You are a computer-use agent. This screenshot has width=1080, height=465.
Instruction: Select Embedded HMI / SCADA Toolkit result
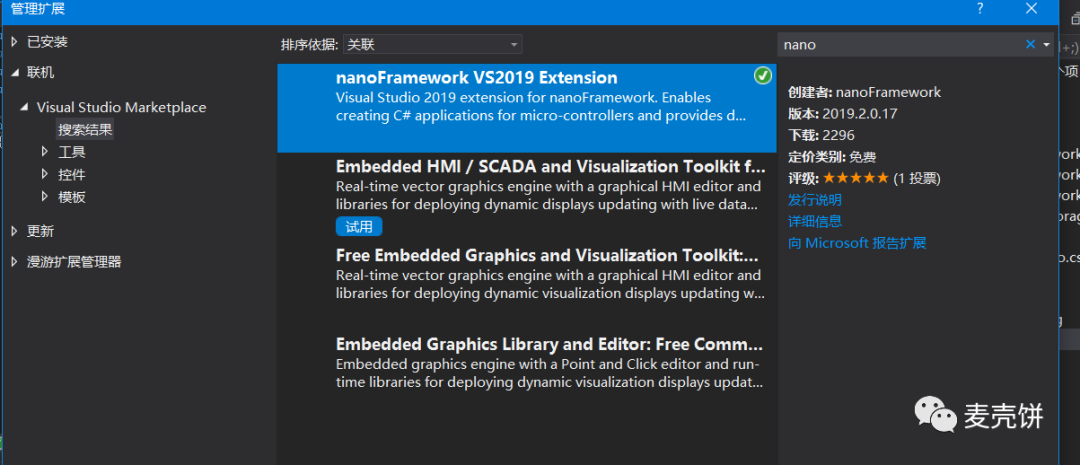(527, 196)
